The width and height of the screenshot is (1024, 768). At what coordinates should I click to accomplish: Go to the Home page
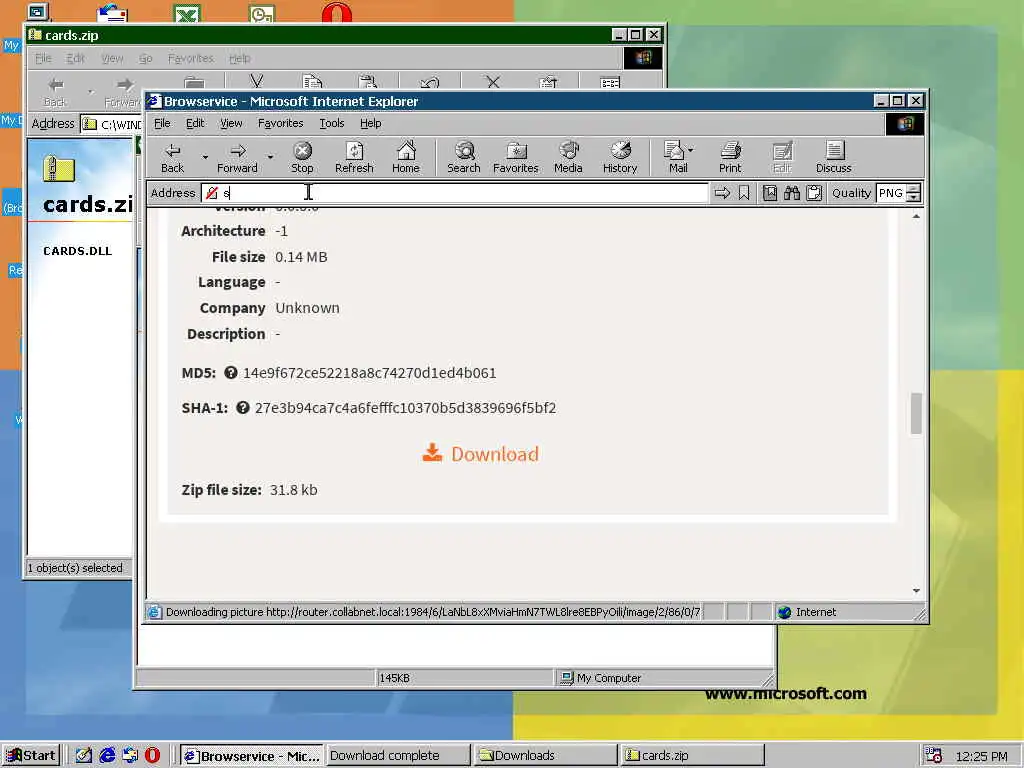[406, 158]
